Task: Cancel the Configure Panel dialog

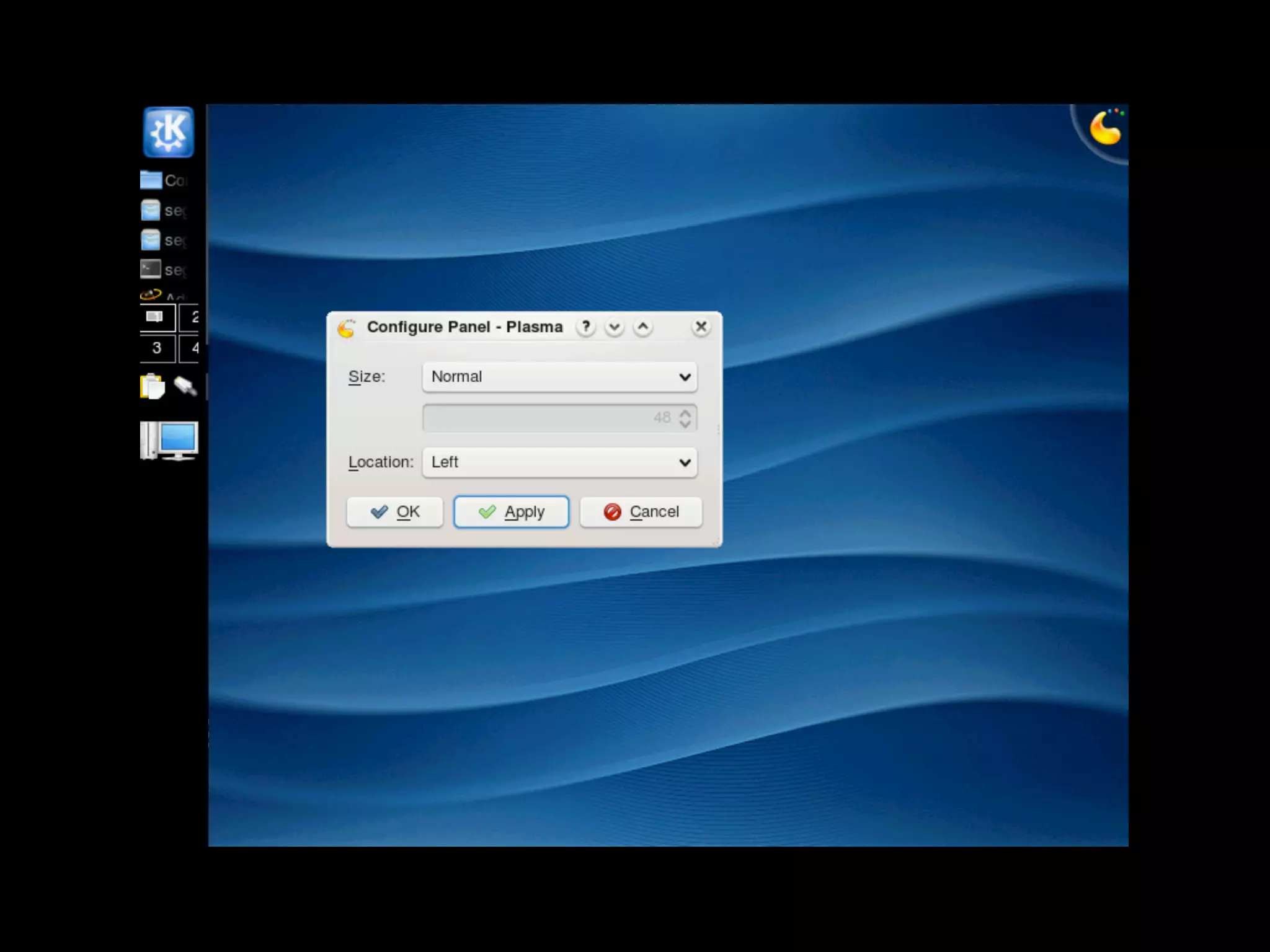Action: pos(641,512)
